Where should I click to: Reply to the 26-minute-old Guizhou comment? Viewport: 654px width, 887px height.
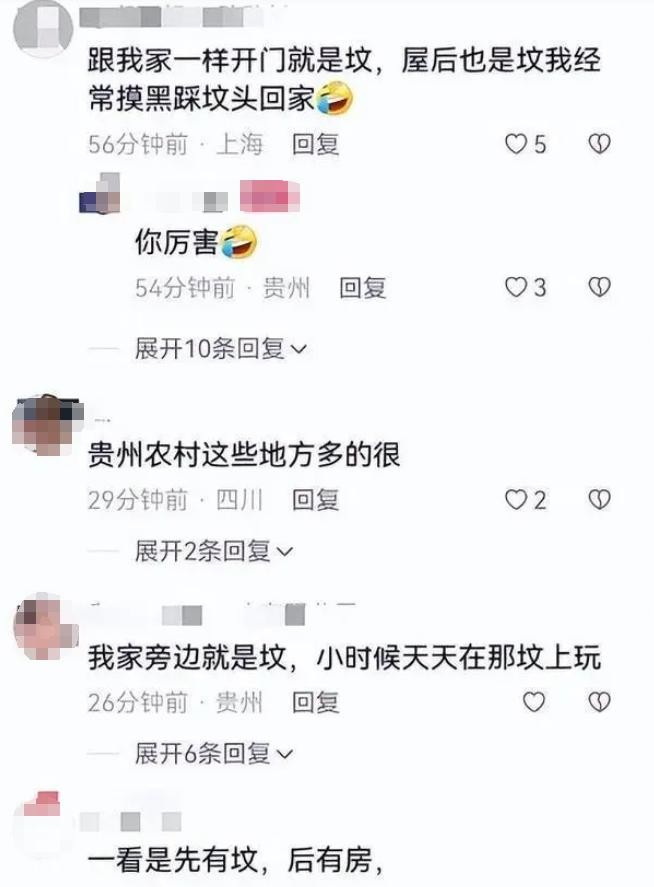316,703
